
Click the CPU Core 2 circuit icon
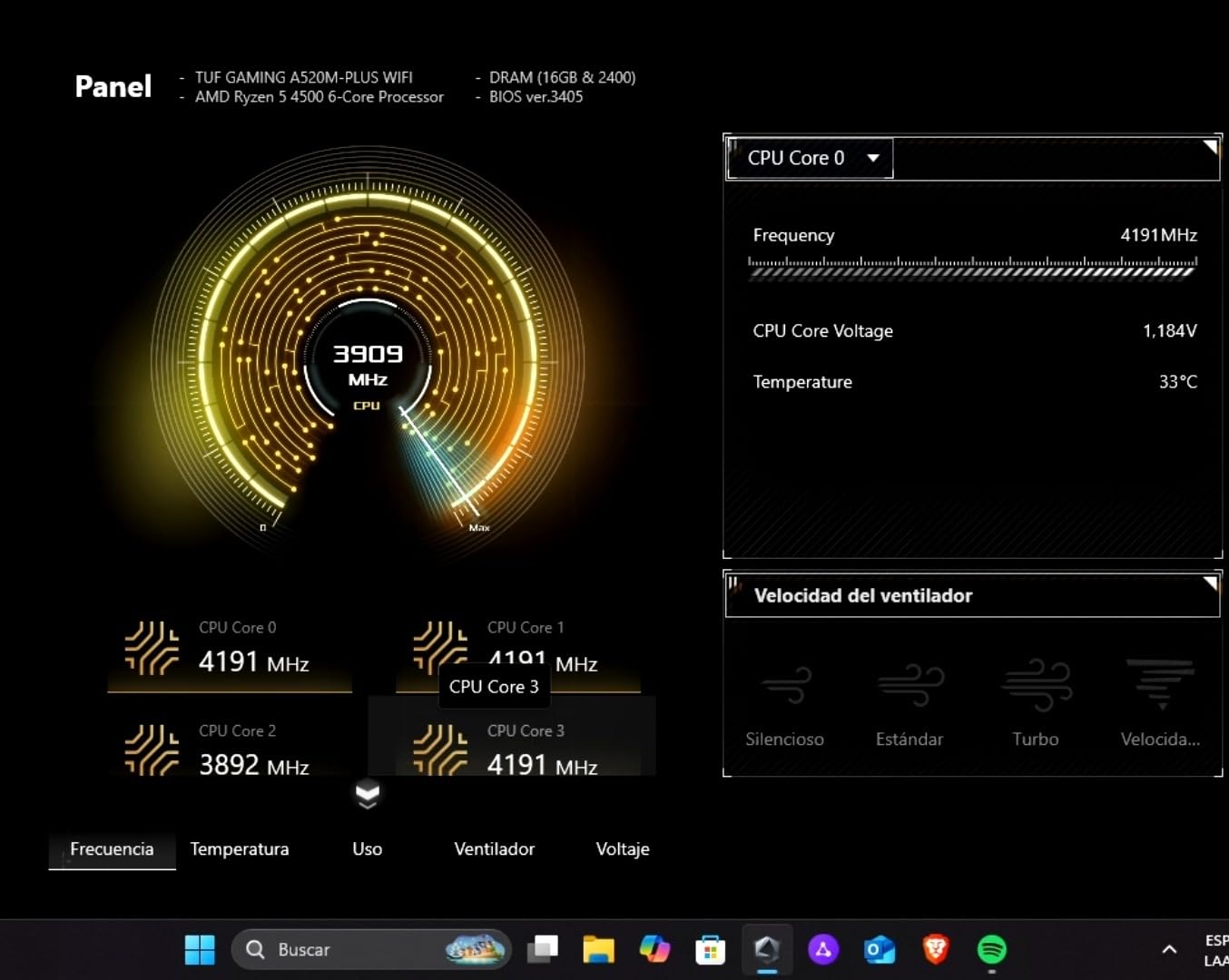coord(152,750)
